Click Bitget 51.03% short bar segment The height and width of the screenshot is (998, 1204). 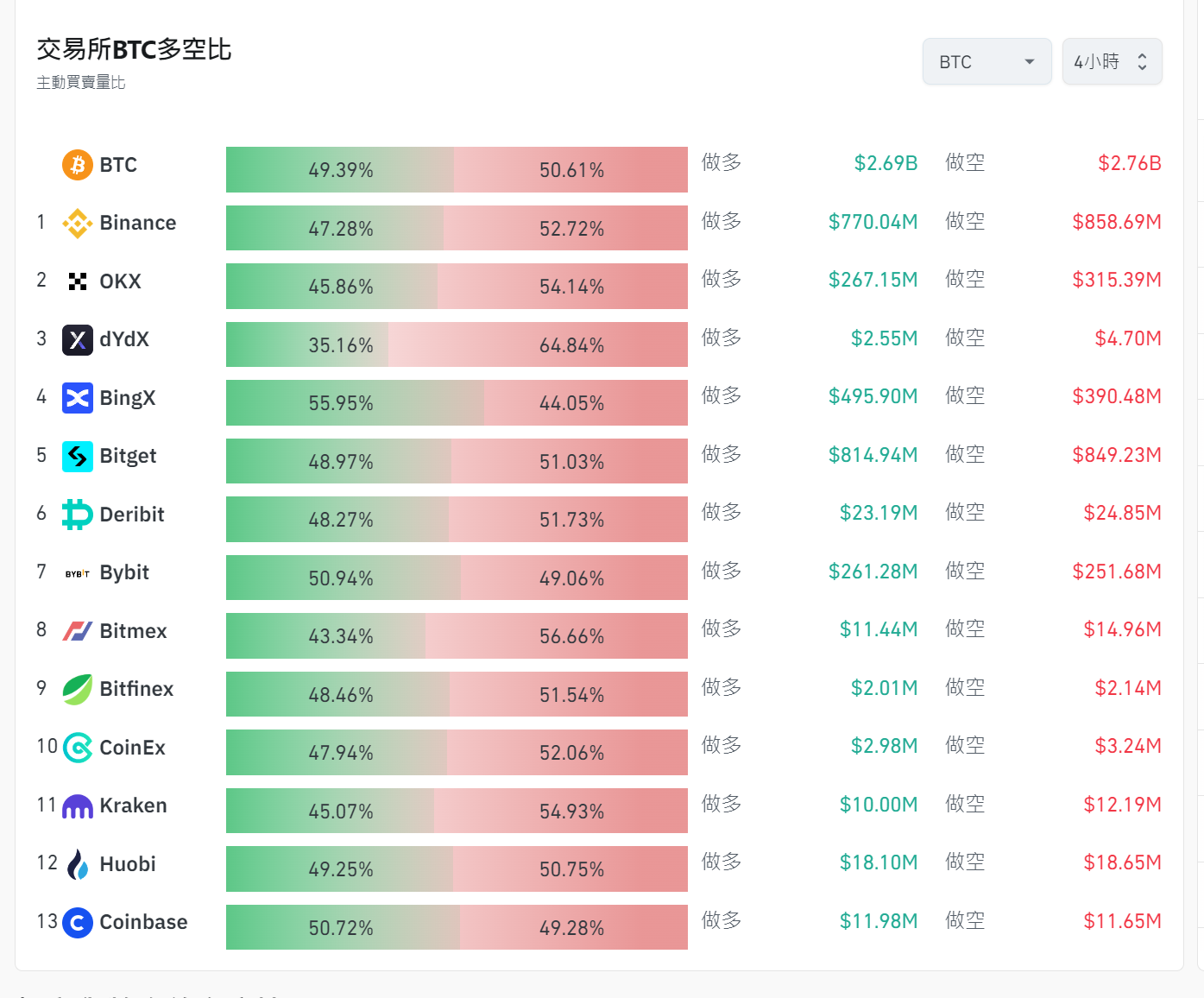[x=570, y=461]
